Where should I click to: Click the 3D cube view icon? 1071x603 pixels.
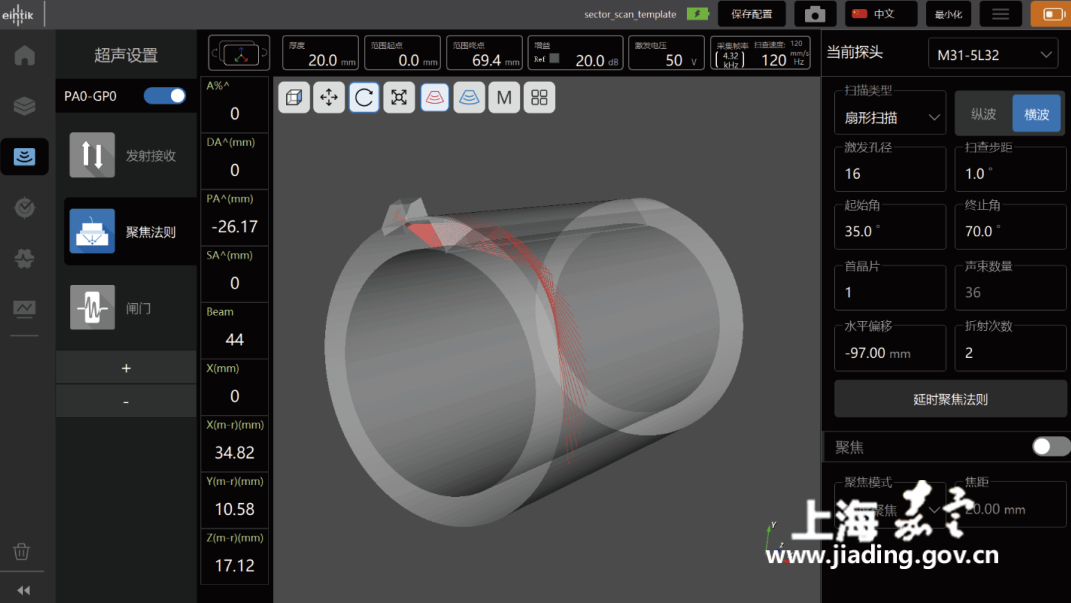(x=294, y=97)
